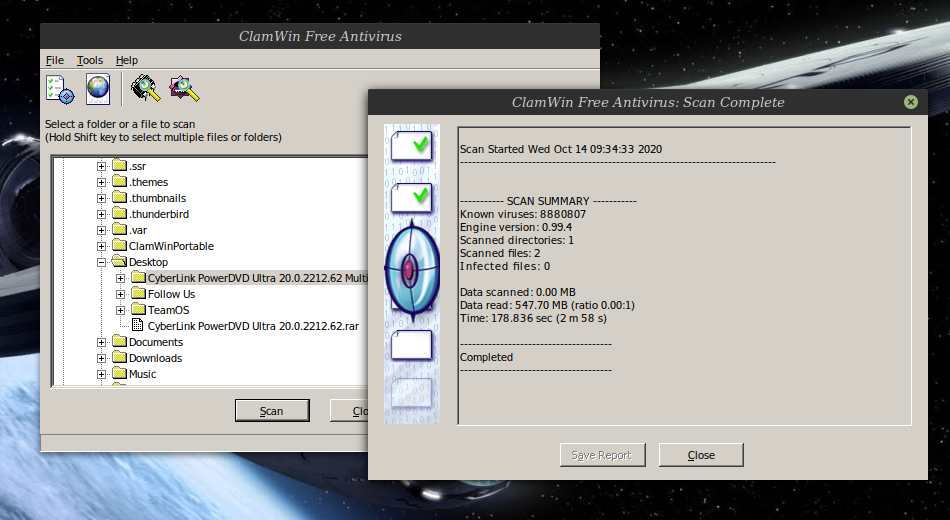Expand the Documents folder node
950x520 pixels.
tap(101, 342)
